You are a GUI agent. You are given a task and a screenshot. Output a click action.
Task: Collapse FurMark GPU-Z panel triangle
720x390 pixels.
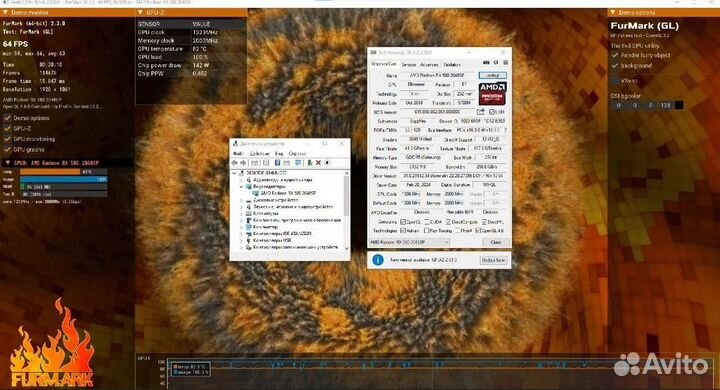pyautogui.click(x=140, y=12)
